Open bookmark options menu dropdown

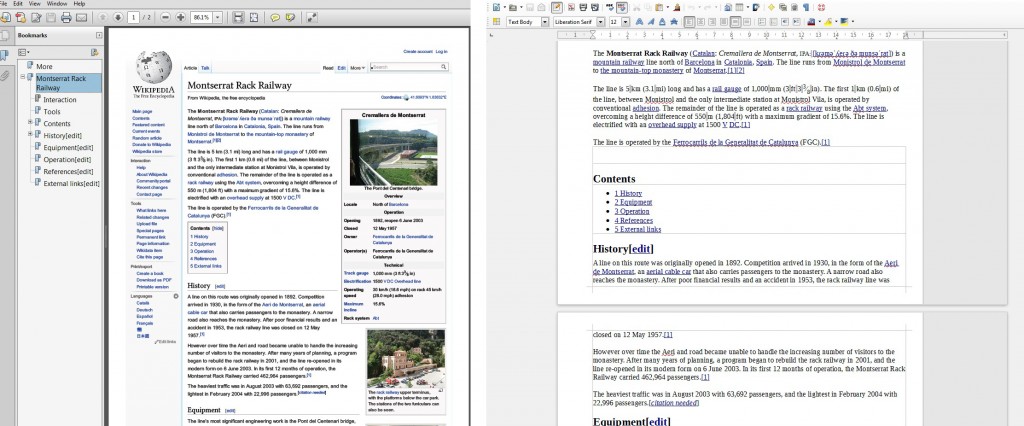[24, 52]
